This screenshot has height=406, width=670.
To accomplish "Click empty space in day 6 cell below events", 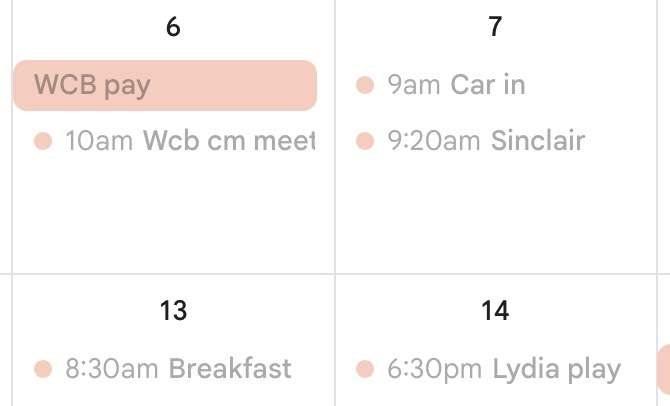I will point(173,214).
